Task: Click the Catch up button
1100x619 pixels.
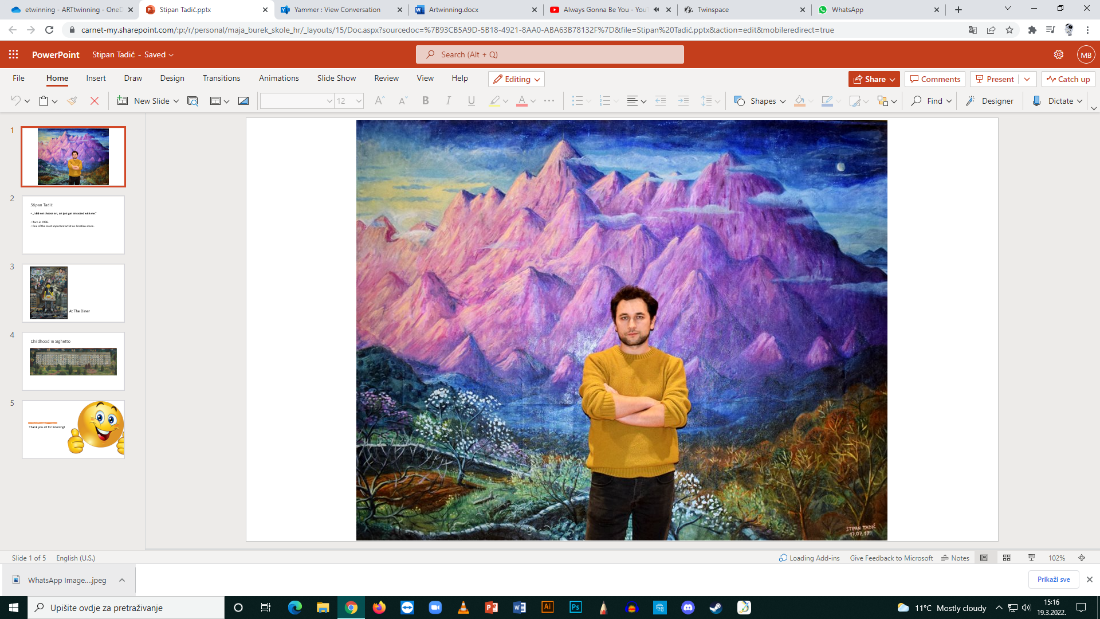Action: tap(1068, 79)
